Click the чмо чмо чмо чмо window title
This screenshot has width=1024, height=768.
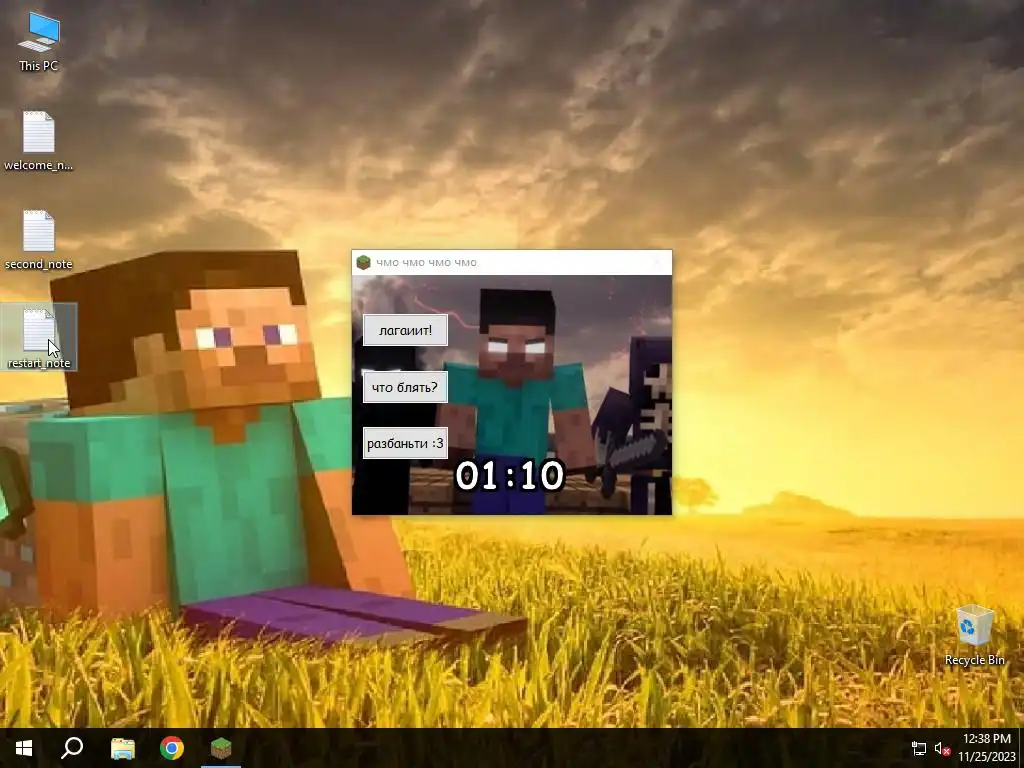click(x=426, y=263)
